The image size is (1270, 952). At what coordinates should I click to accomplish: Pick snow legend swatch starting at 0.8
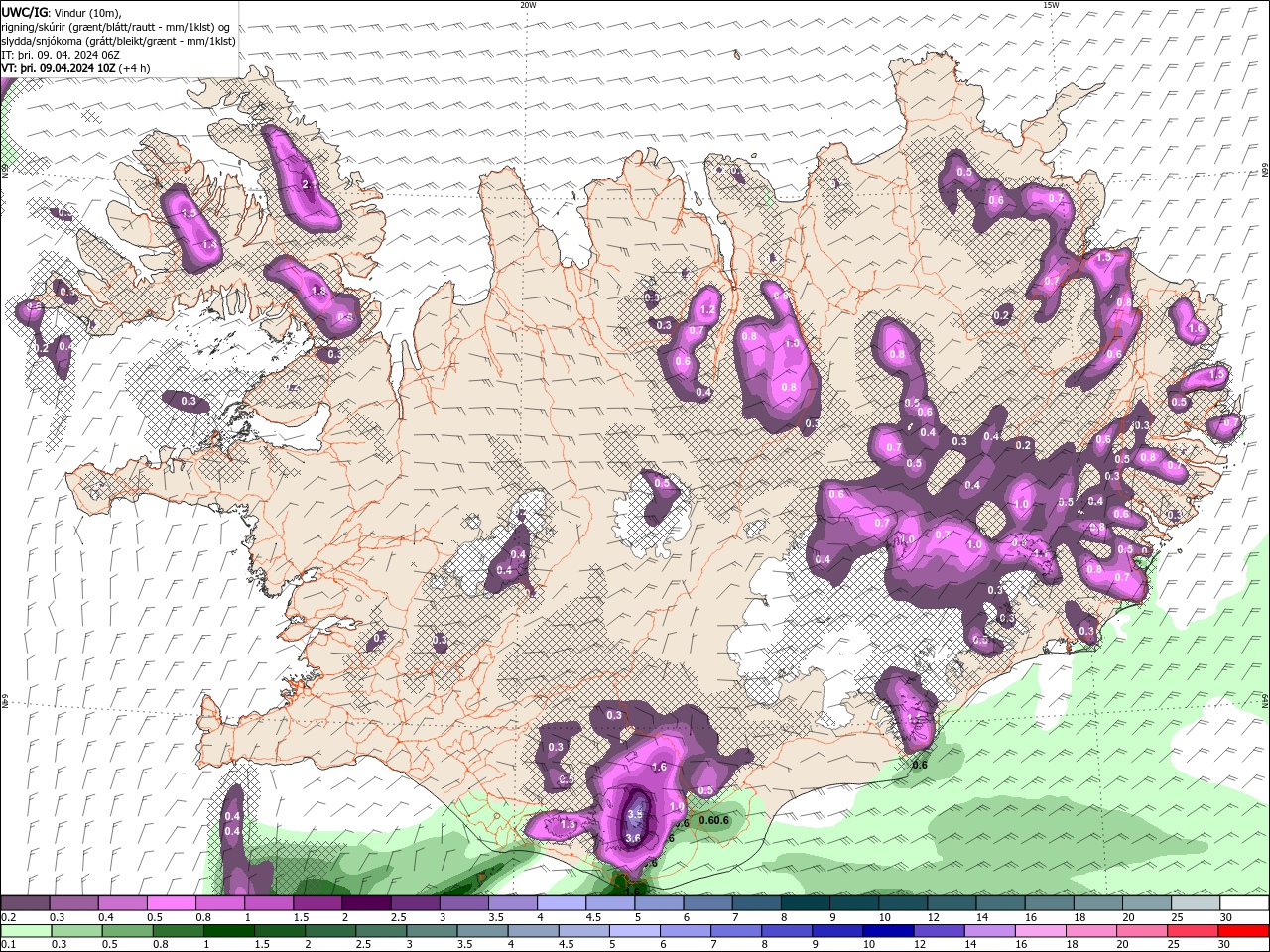[219, 903]
